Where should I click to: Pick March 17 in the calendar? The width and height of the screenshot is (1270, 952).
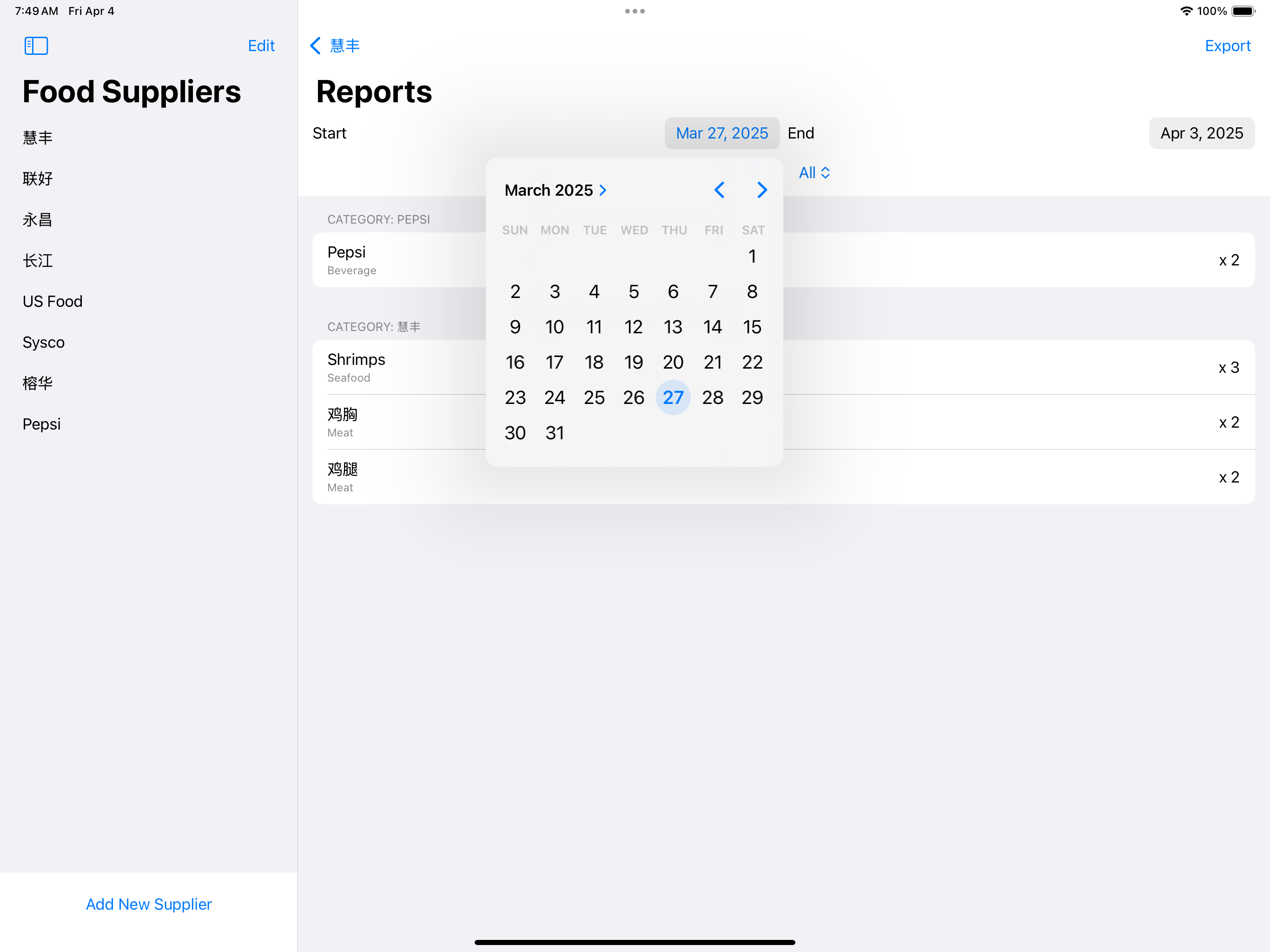coord(555,362)
